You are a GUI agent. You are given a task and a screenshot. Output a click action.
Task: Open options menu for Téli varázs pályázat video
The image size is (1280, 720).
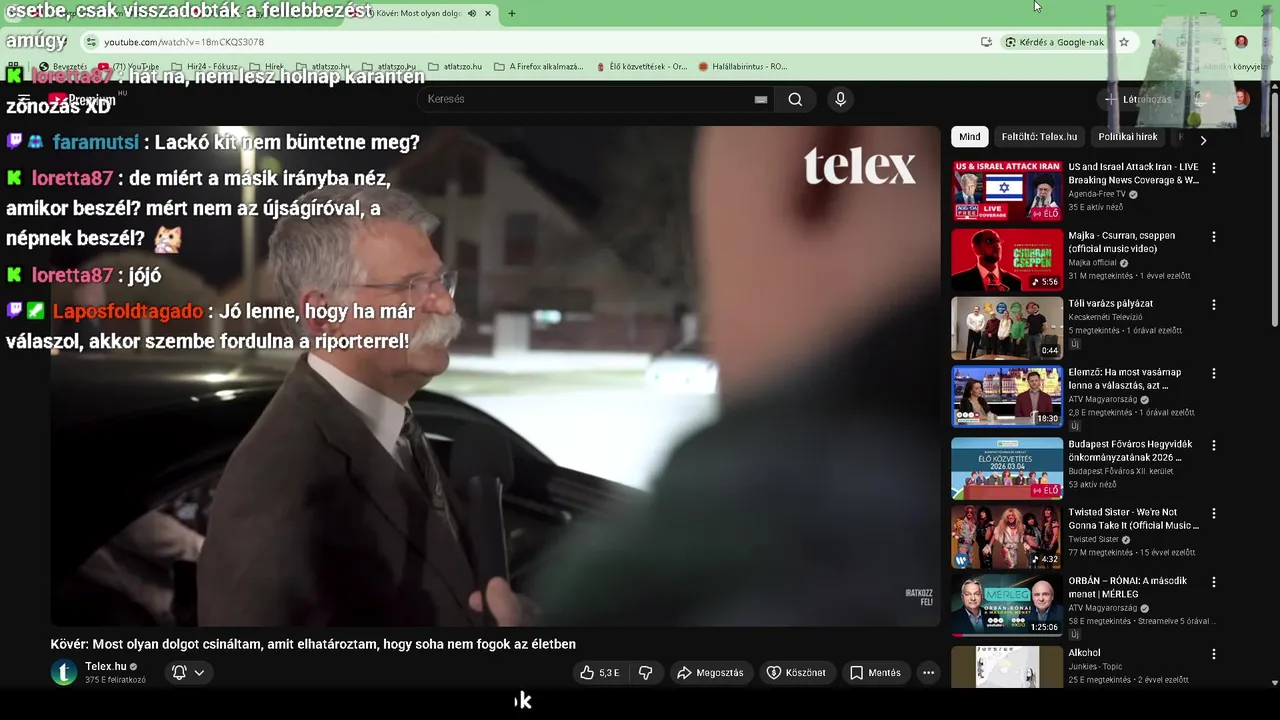[x=1214, y=305]
